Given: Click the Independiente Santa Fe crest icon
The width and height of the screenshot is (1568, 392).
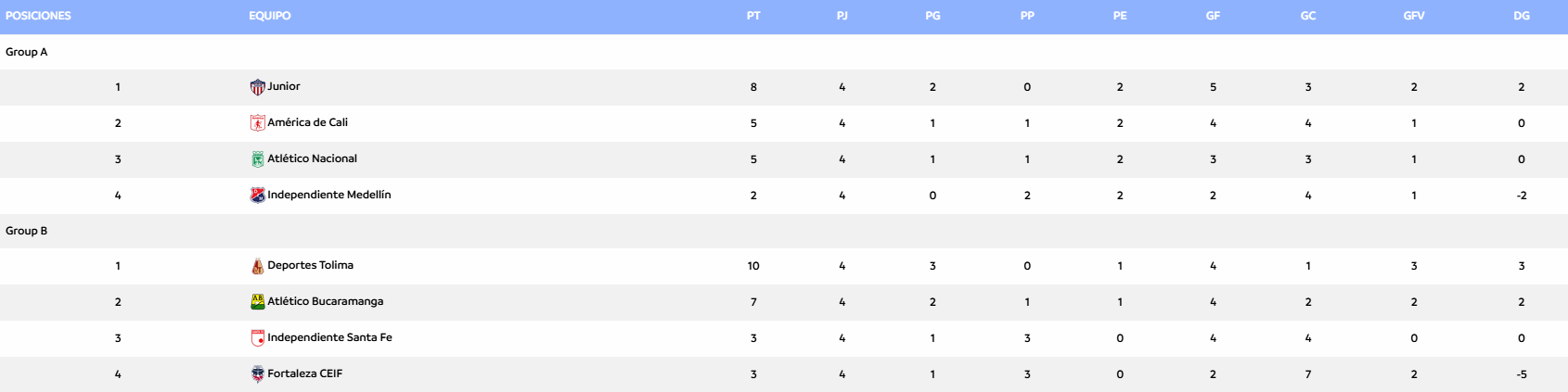Looking at the screenshot, I should tap(258, 338).
